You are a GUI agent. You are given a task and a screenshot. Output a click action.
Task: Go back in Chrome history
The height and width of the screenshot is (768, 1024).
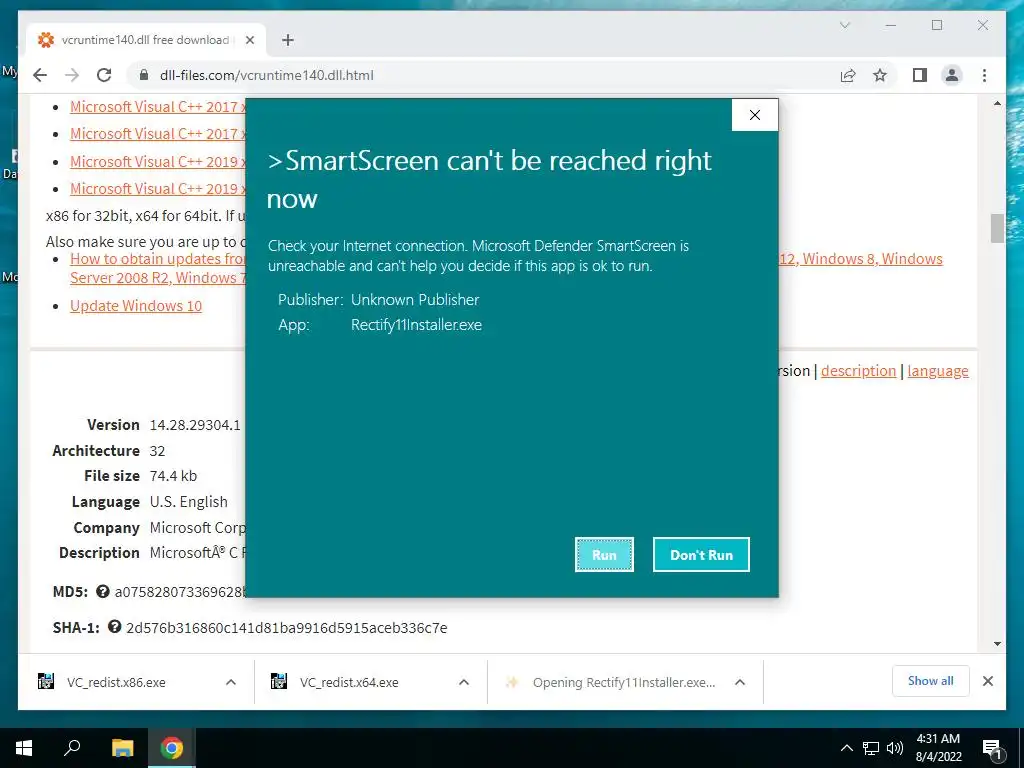click(40, 75)
